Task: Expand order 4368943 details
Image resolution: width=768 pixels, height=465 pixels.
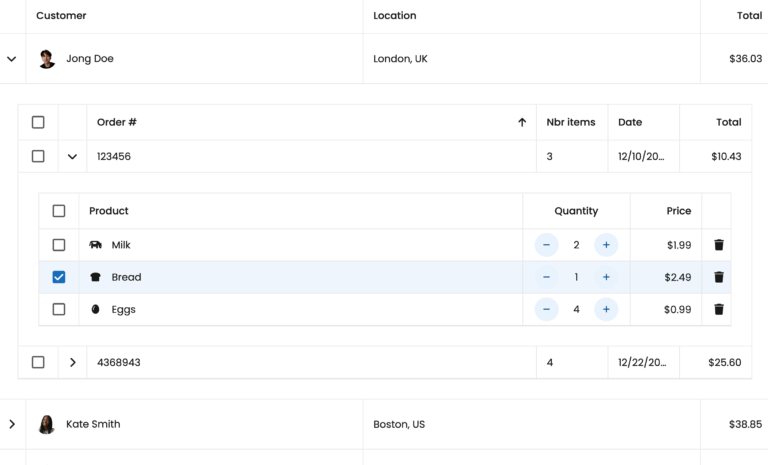Action: click(72, 362)
